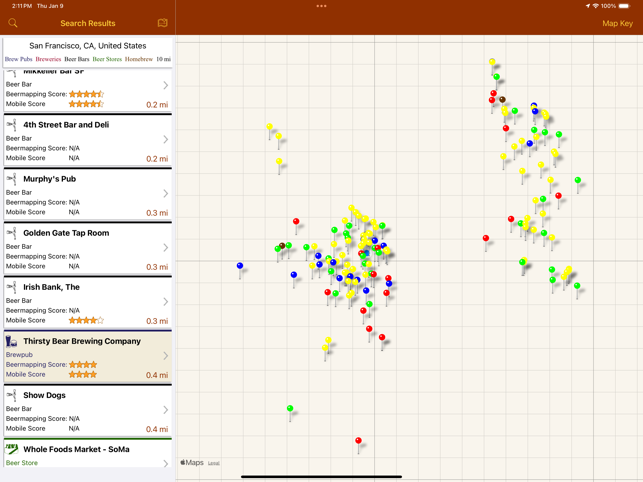
Task: Select Whole Foods Market - SoMa listing
Action: [76, 449]
